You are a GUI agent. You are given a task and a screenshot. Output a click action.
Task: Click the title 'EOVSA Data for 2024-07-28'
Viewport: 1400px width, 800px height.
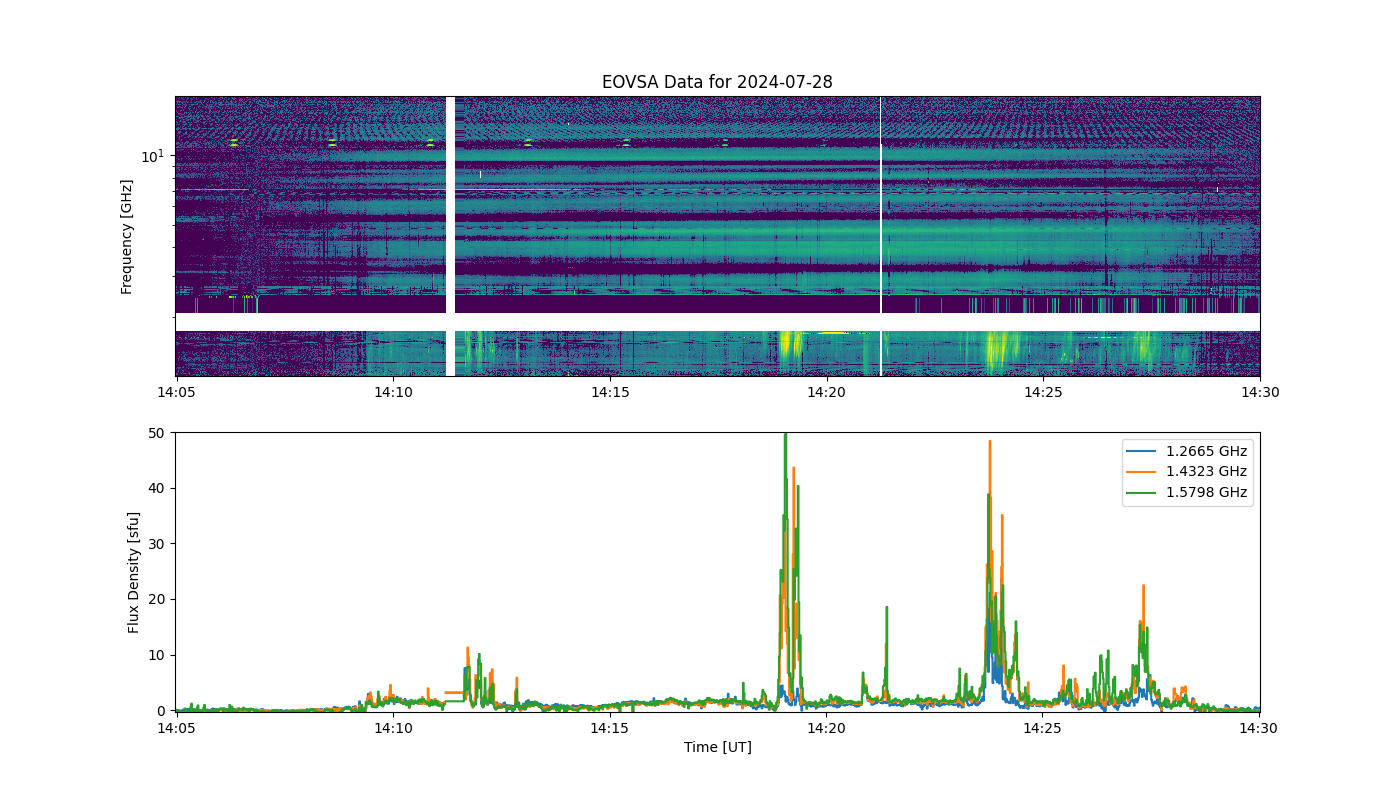717,82
